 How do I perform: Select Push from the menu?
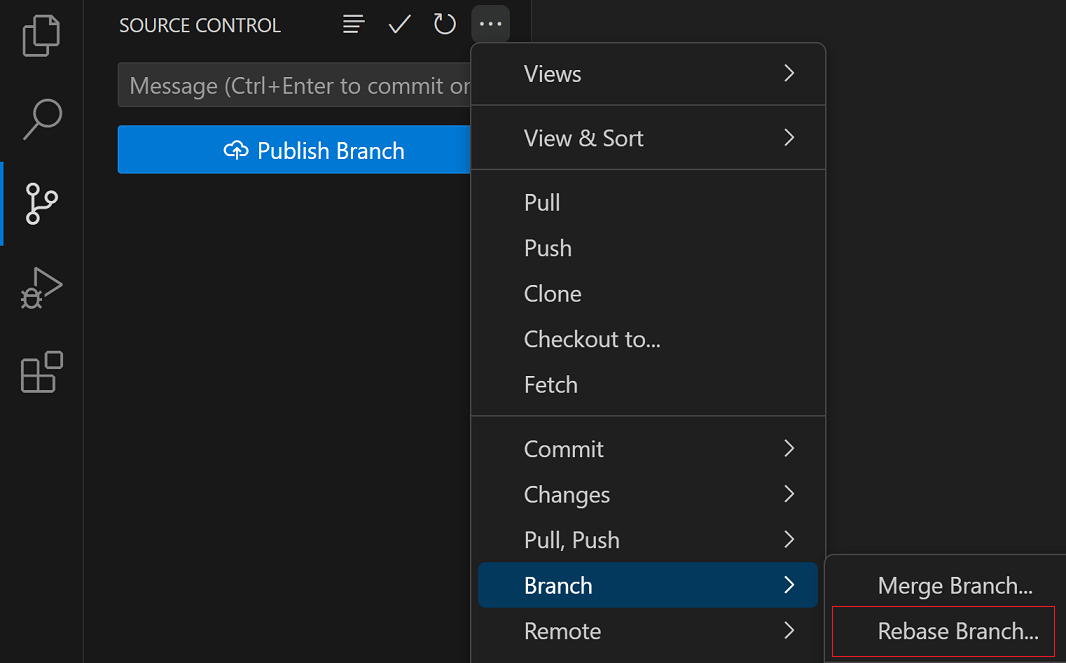coord(648,248)
